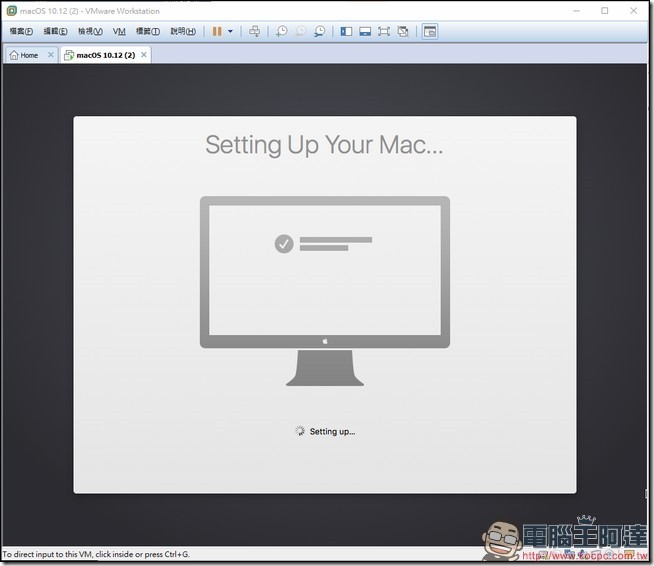Screen dimensions: 654x566
Task: Open the 檢視(V) view menu
Action: click(x=90, y=31)
